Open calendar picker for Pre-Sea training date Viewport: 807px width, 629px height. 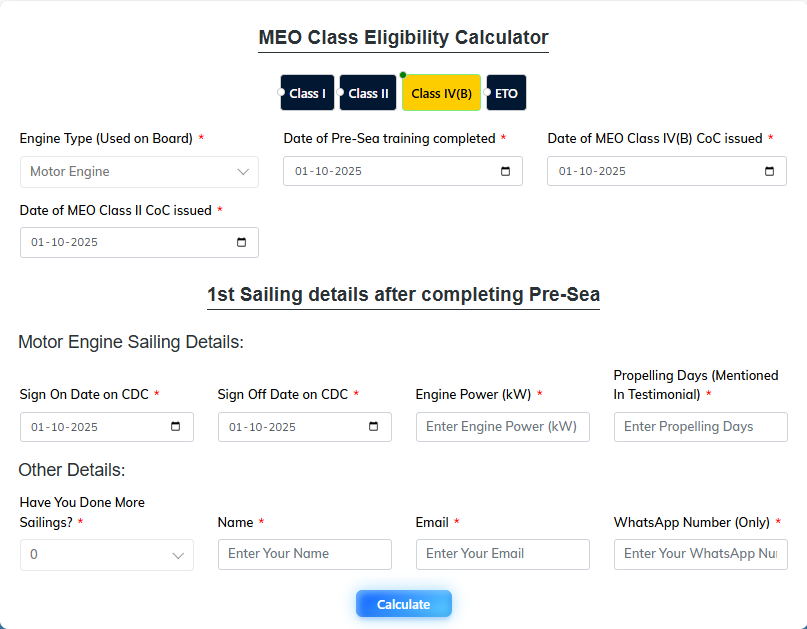(505, 171)
